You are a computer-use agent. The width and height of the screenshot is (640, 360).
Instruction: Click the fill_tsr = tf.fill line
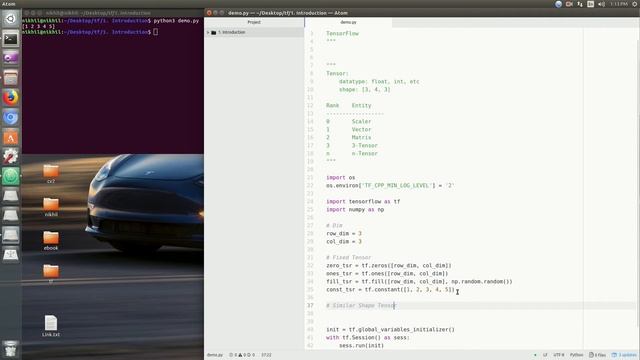tap(419, 282)
